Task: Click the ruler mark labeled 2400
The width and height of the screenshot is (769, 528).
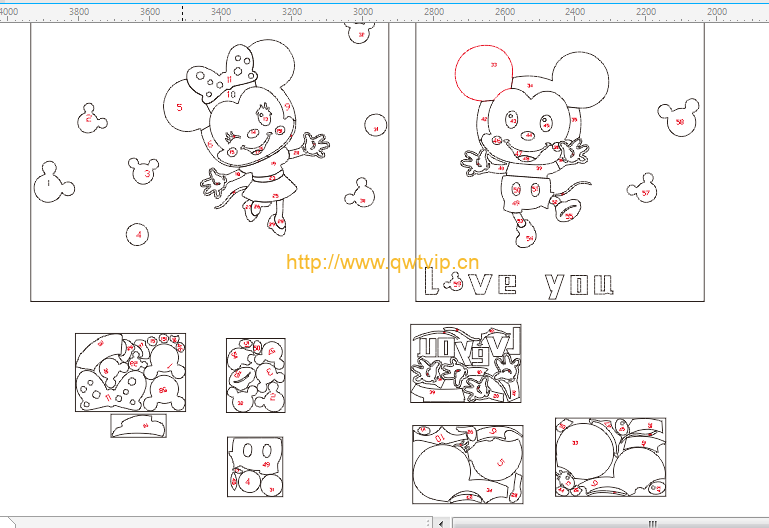Action: tap(575, 11)
